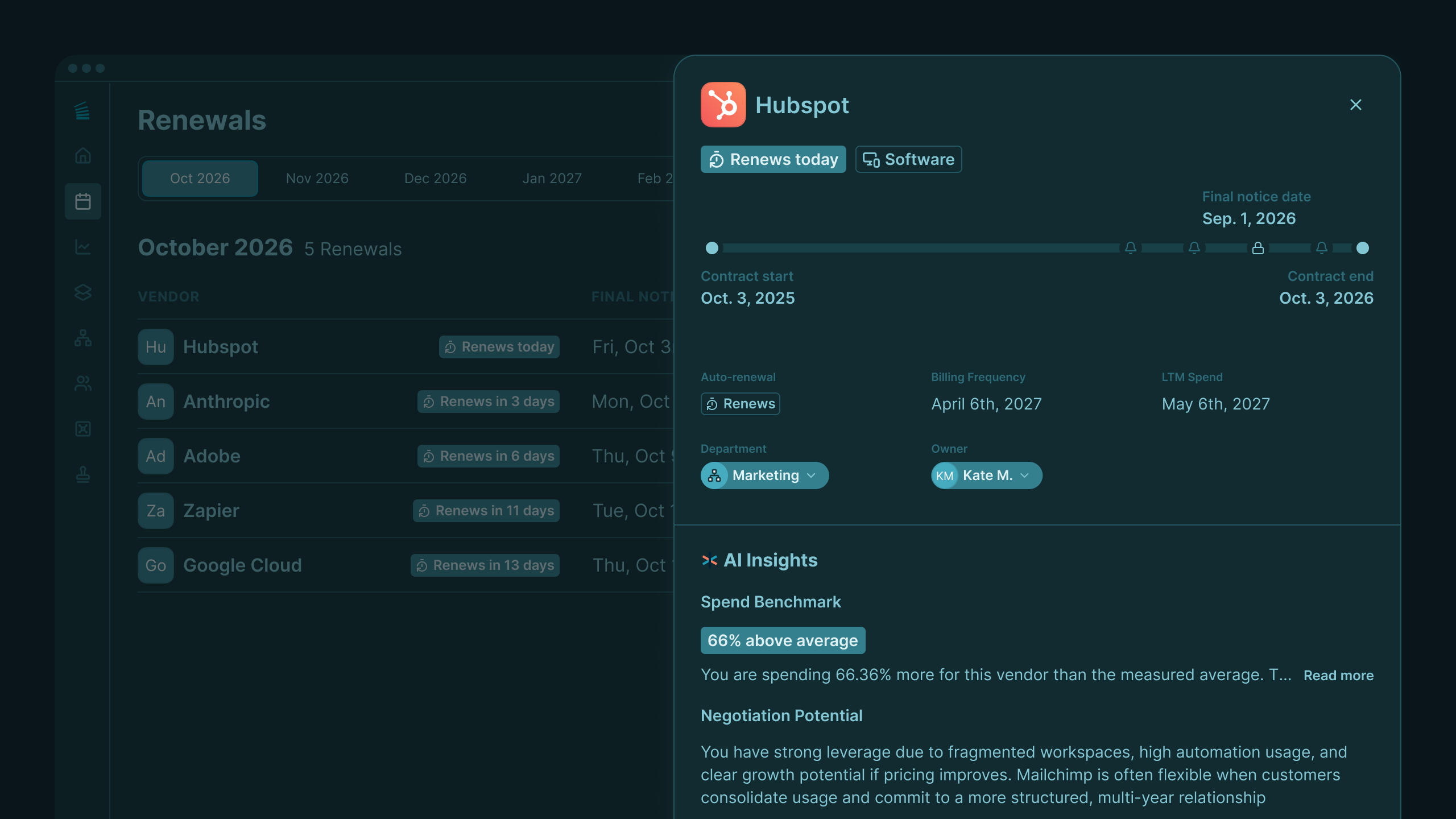This screenshot has width=1456, height=819.
Task: Click the Hubspot logo in detail panel
Action: pos(723,105)
